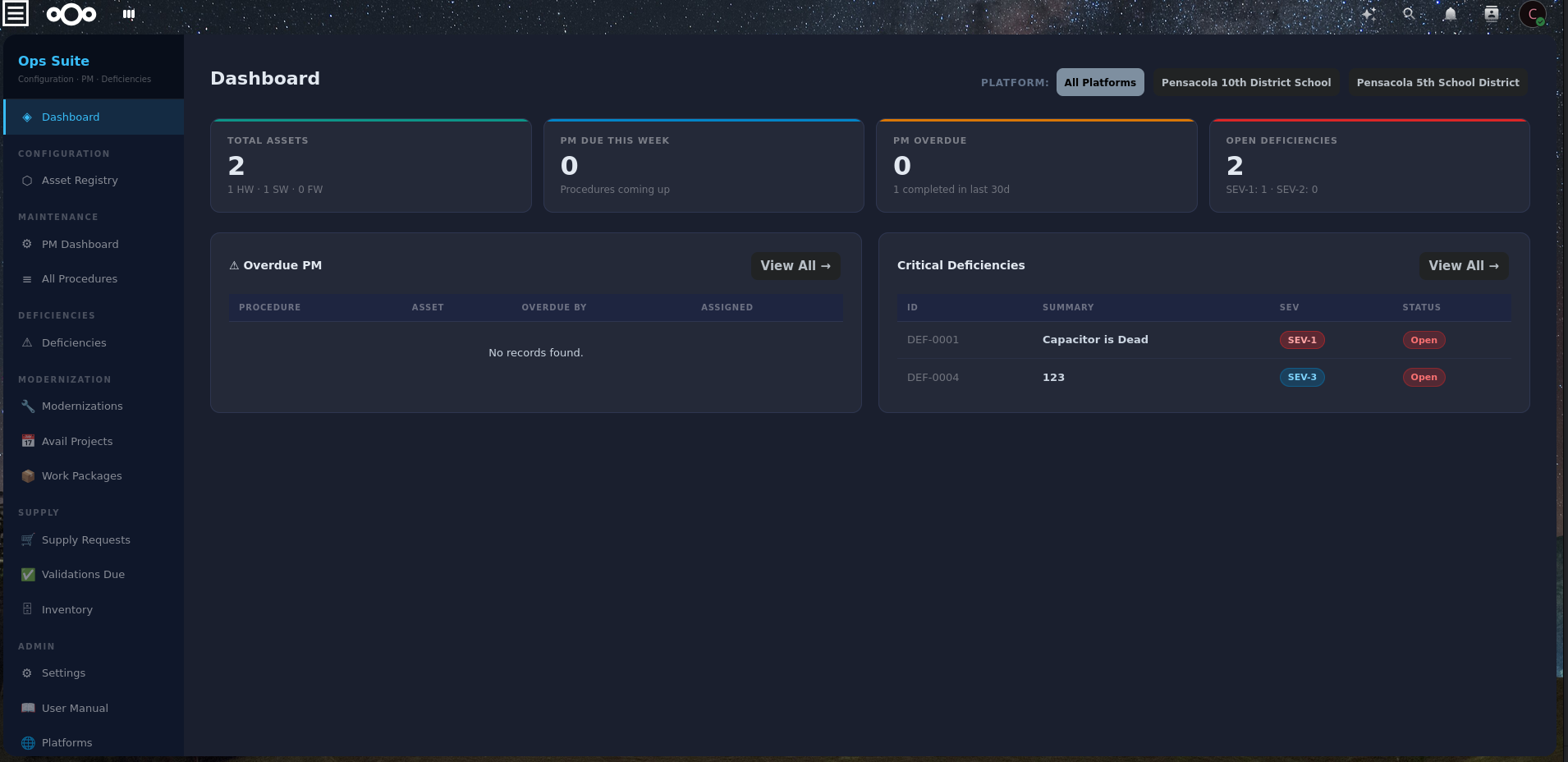Click the Asset Registry hexagon icon
The image size is (1568, 762).
(x=27, y=181)
